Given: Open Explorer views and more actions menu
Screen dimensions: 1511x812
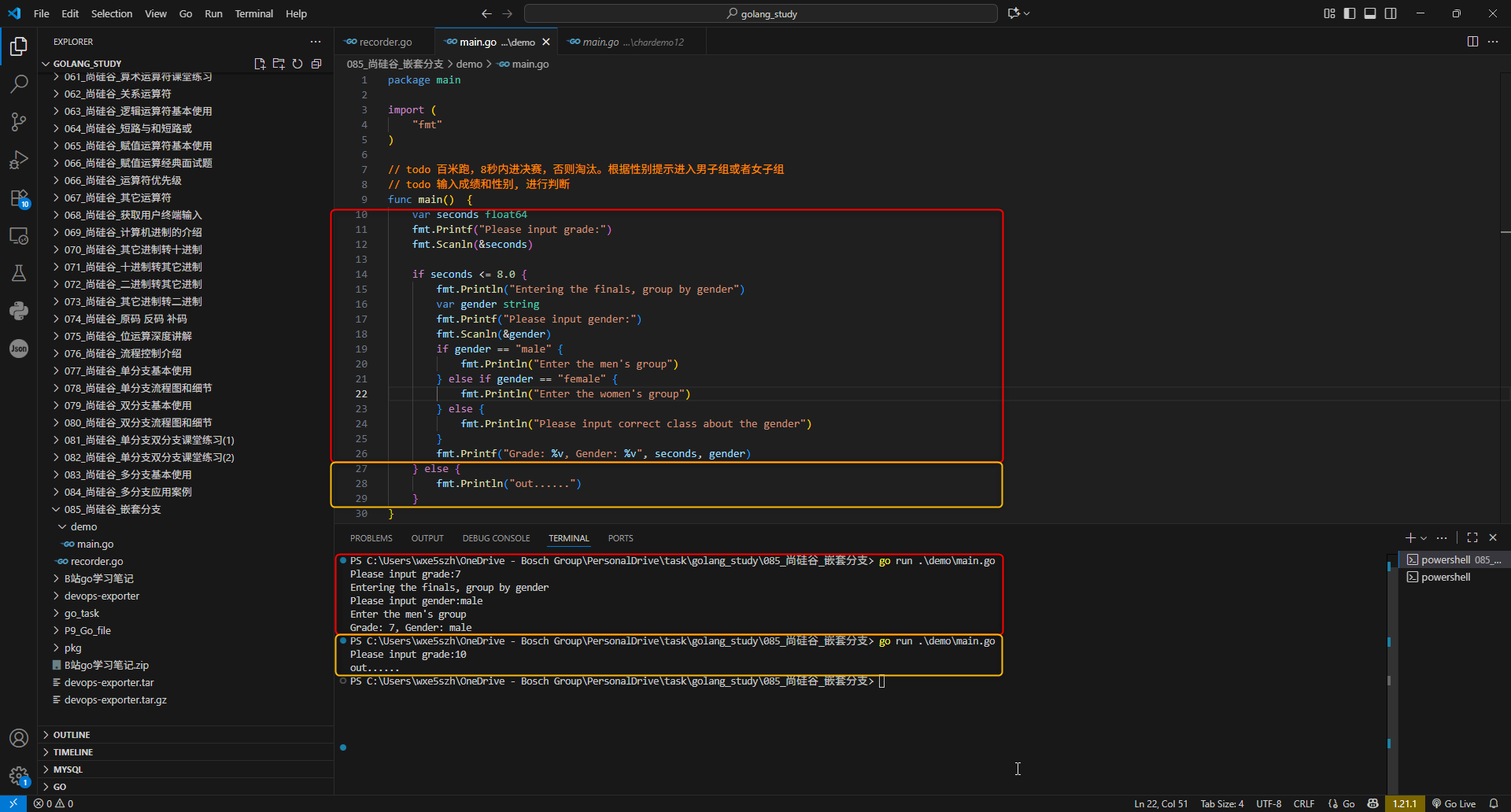Looking at the screenshot, I should click(x=316, y=42).
